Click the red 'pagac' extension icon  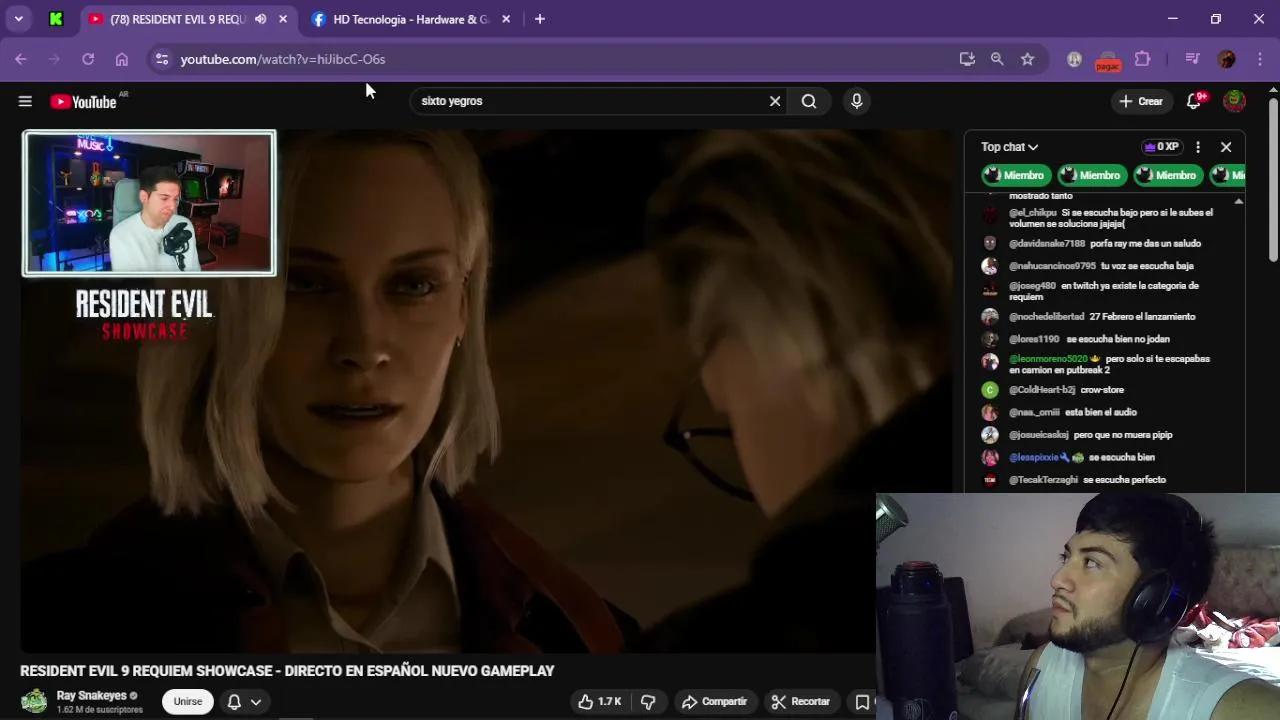click(x=1107, y=61)
